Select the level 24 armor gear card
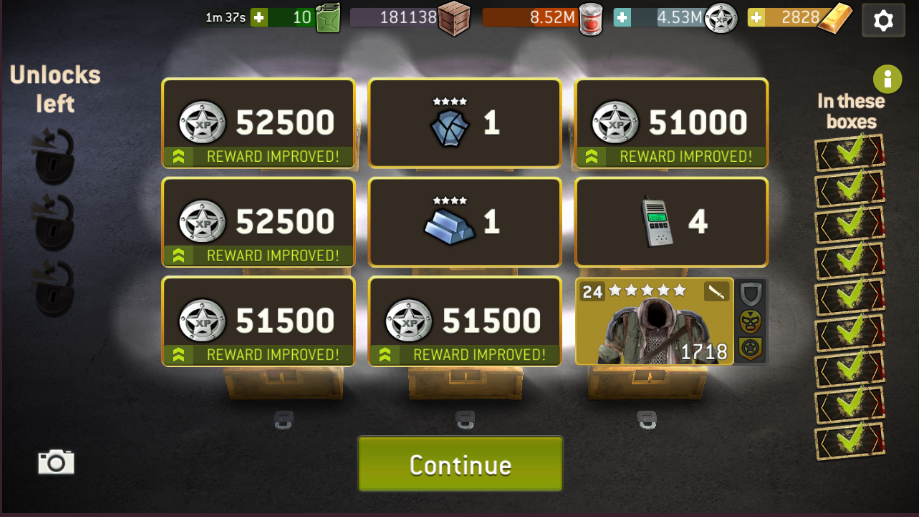919x517 pixels. 654,321
